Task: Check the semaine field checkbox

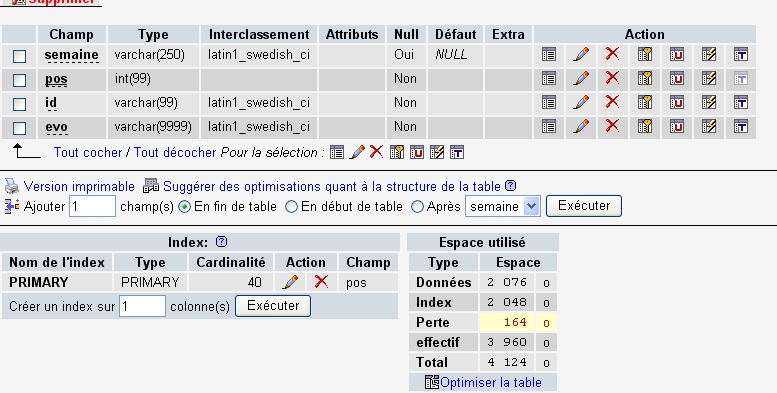Action: (19, 56)
